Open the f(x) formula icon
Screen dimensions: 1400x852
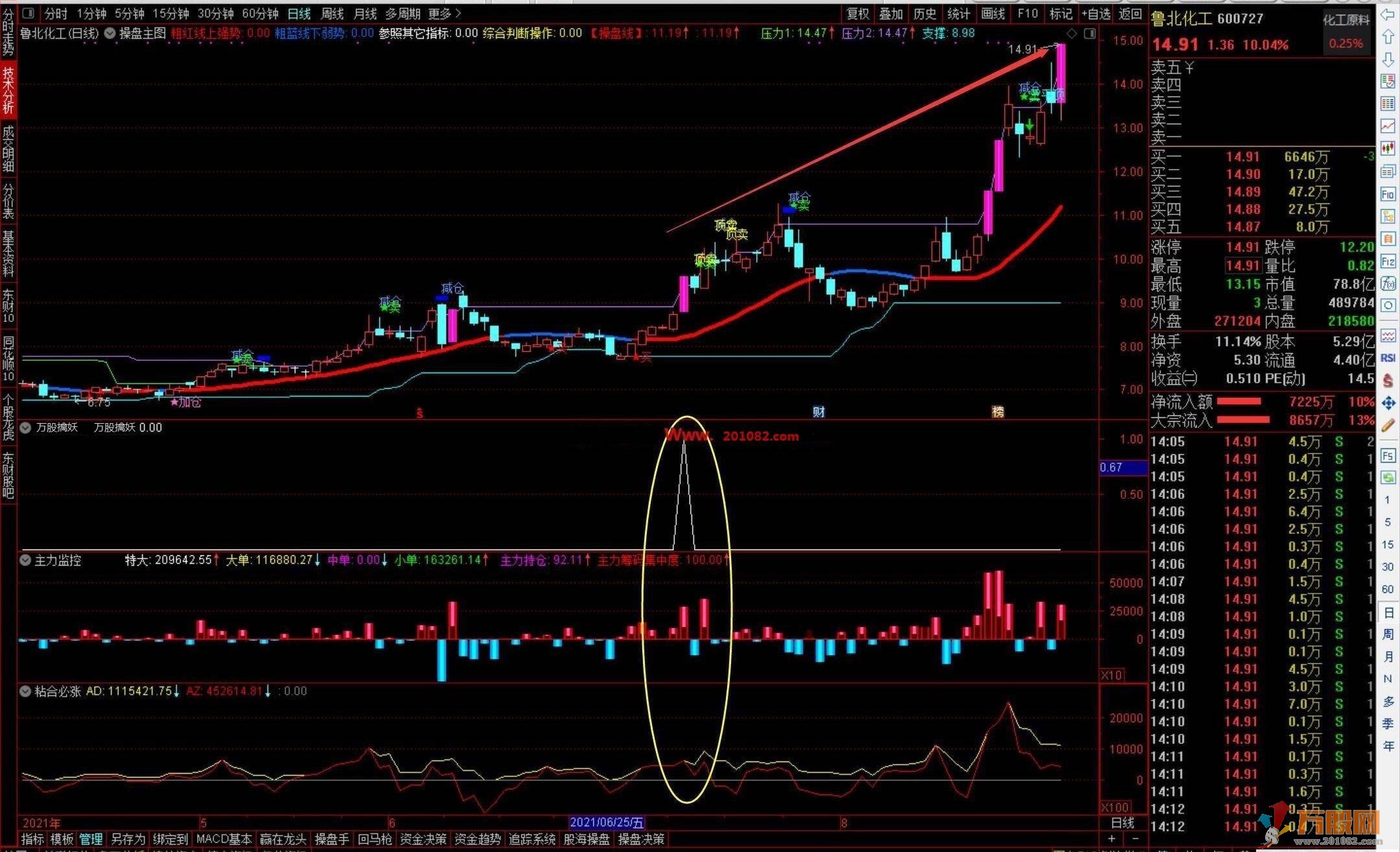(x=1388, y=283)
